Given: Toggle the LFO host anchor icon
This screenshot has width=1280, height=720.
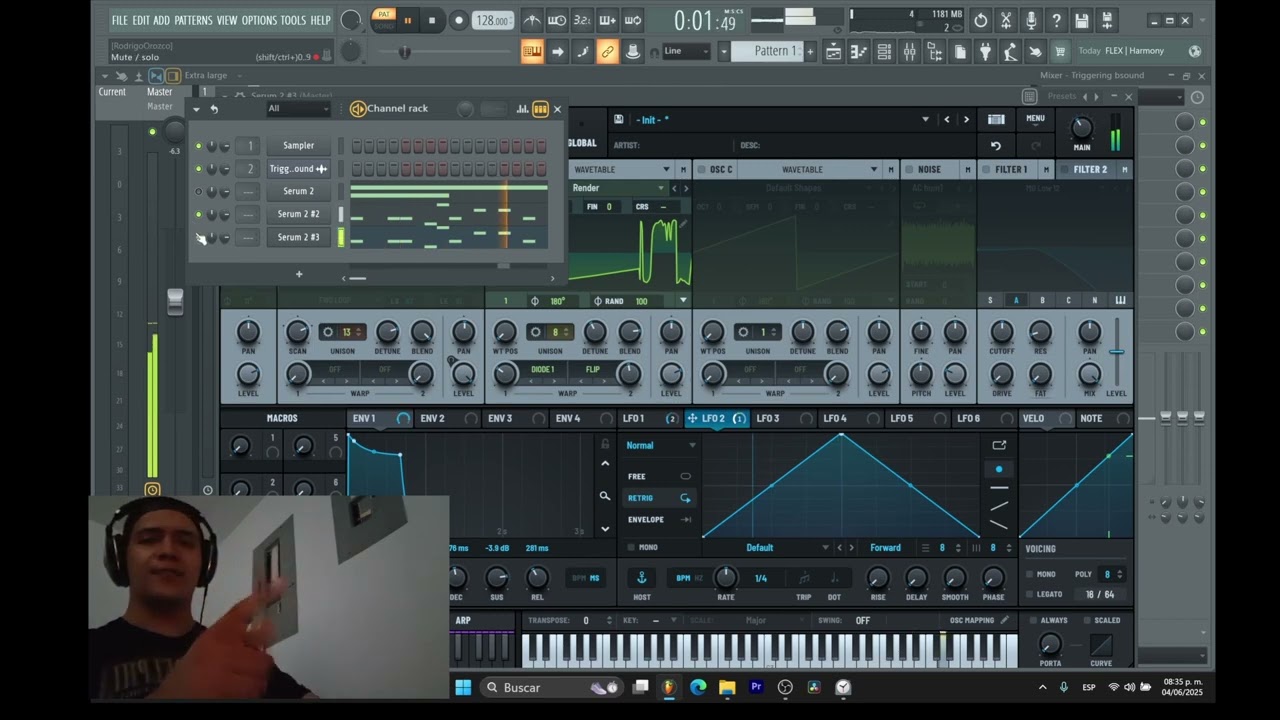Looking at the screenshot, I should (x=642, y=578).
